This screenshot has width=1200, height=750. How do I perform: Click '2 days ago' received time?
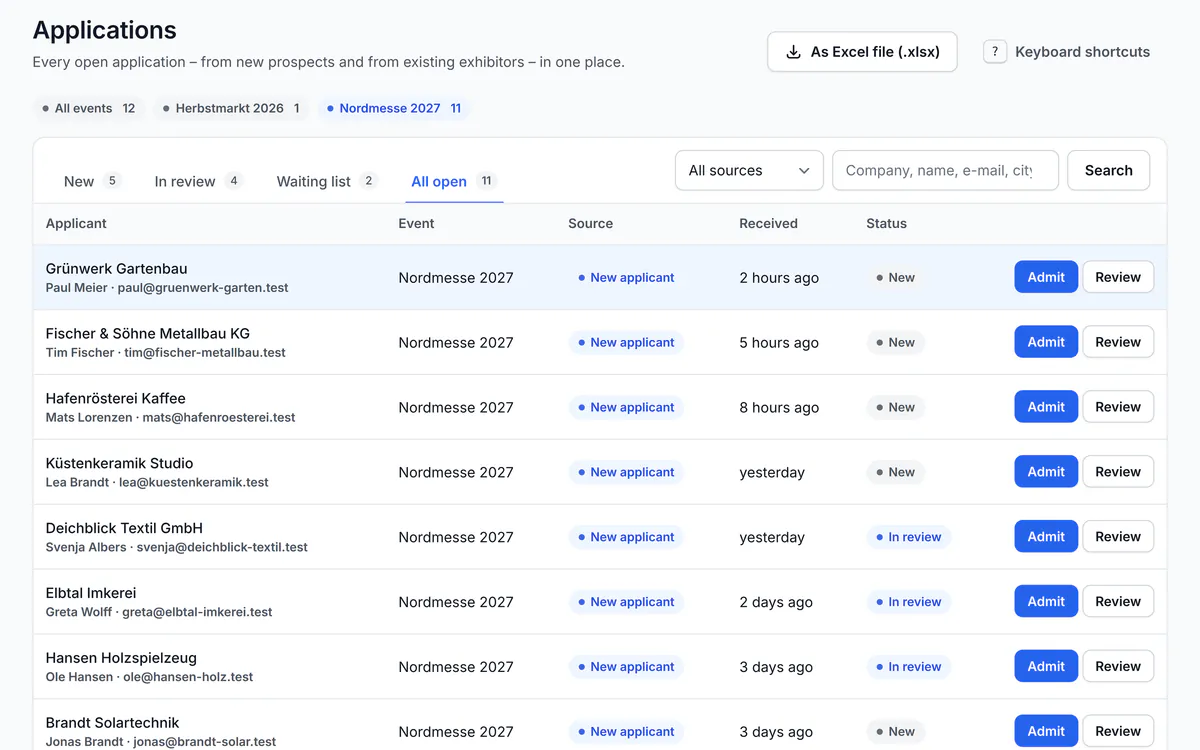[776, 602]
